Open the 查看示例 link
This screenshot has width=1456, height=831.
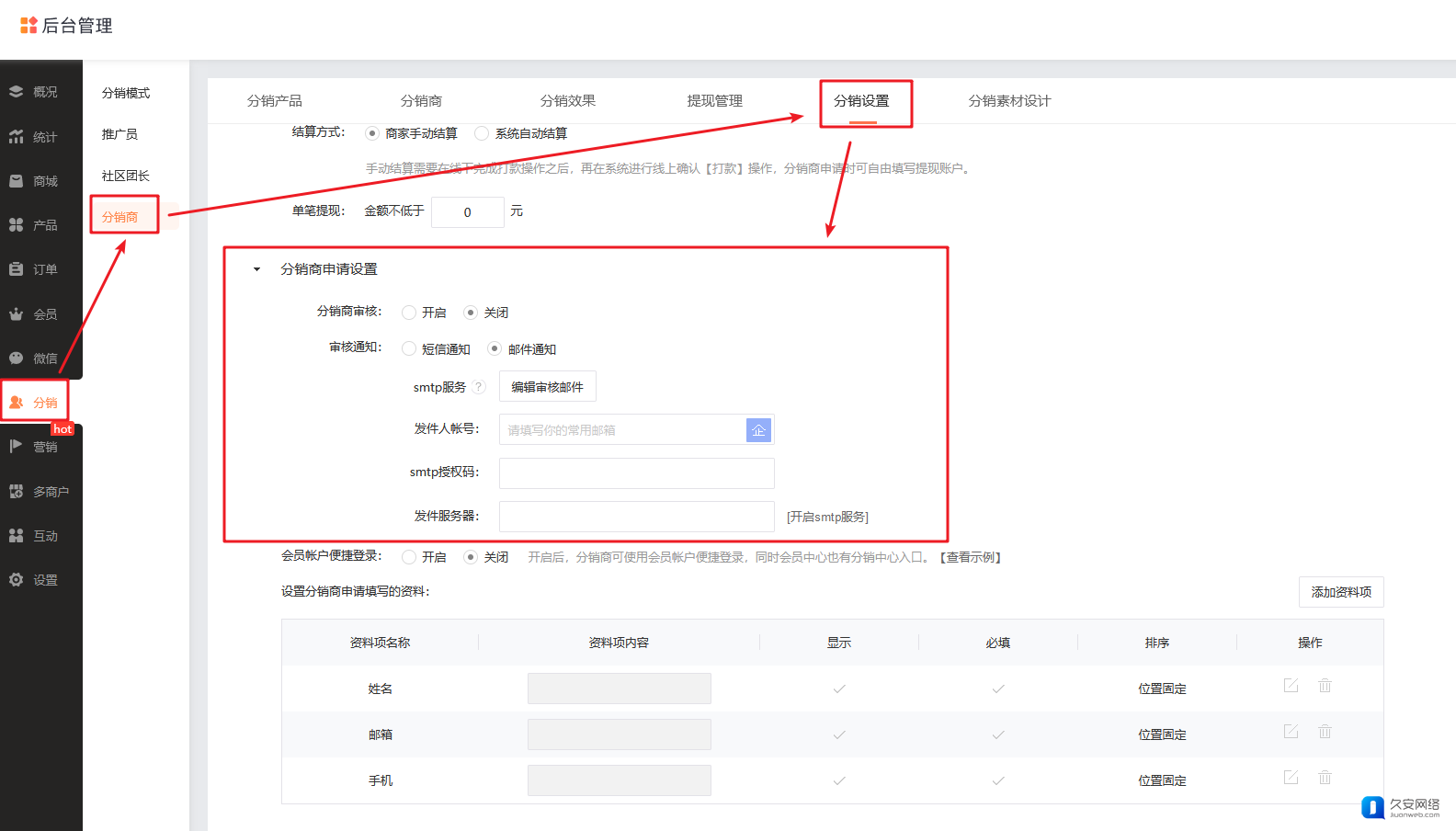[973, 557]
